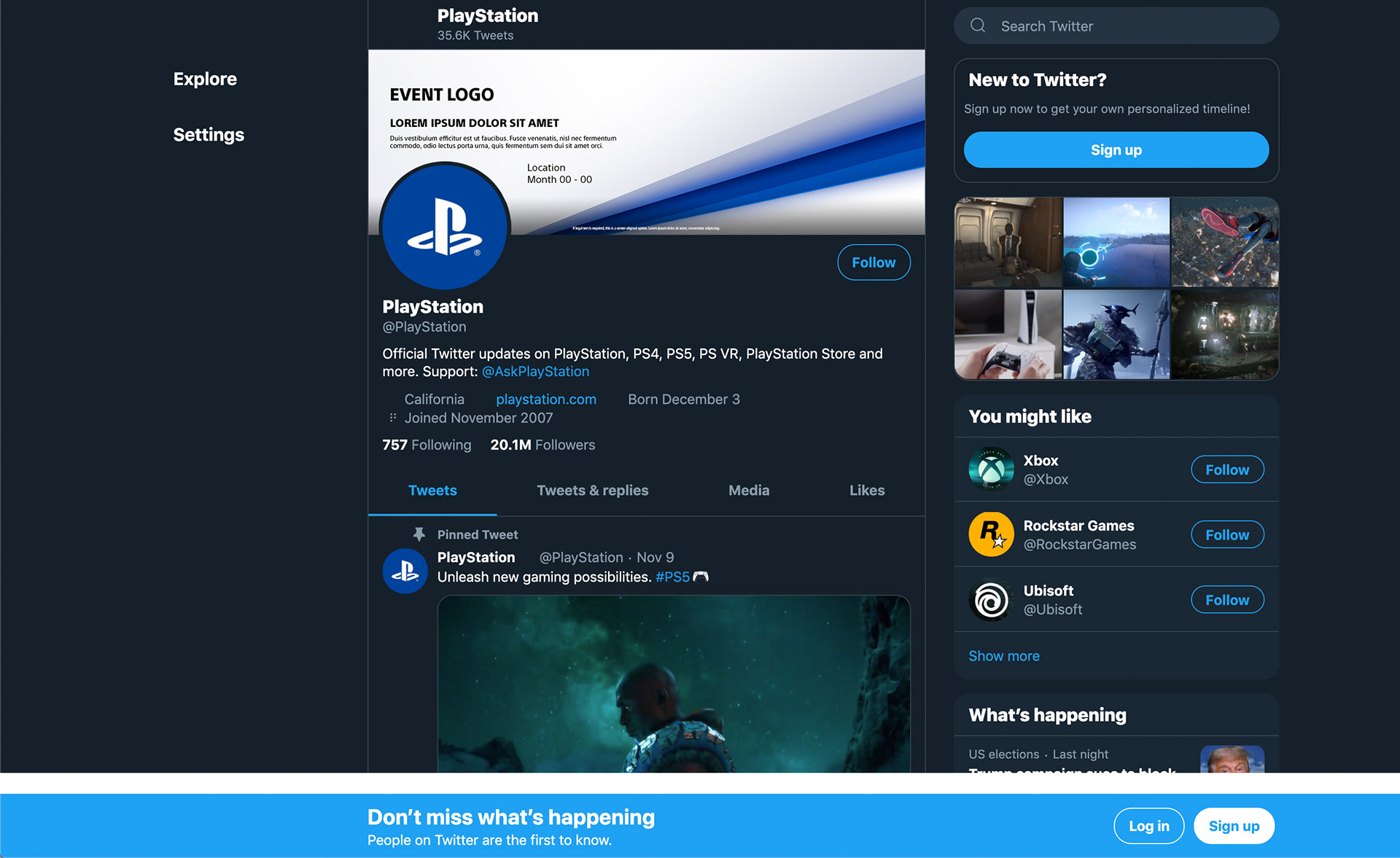This screenshot has height=858, width=1400.
Task: Click PlayStation avatar on pinned tweet
Action: [x=405, y=571]
